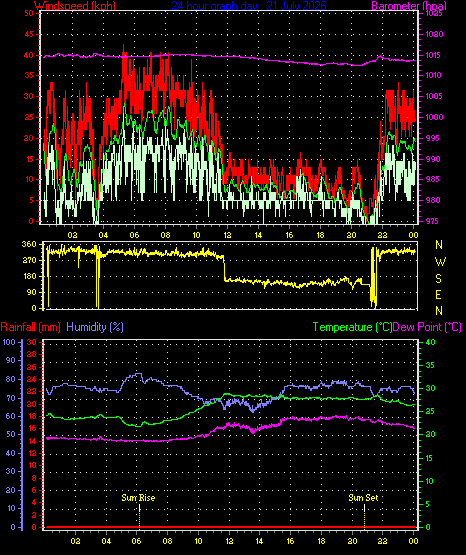The height and width of the screenshot is (555, 466).
Task: Click the '1015' barometer axis value
Action: (434, 55)
